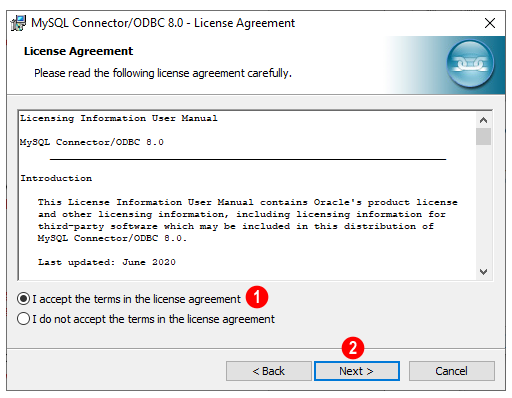Image resolution: width=512 pixels, height=398 pixels.
Task: Close the License Agreement dialog with X
Action: [x=490, y=23]
